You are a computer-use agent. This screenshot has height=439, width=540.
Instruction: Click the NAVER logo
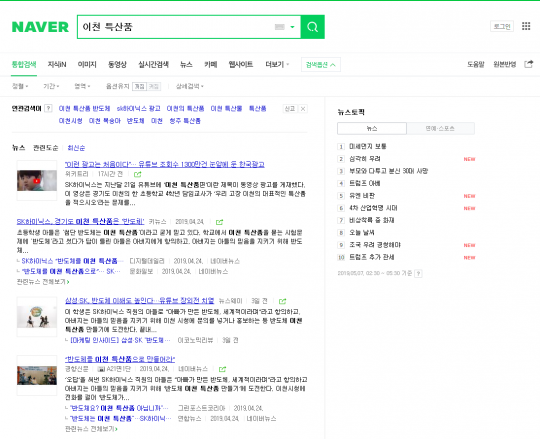[40, 27]
